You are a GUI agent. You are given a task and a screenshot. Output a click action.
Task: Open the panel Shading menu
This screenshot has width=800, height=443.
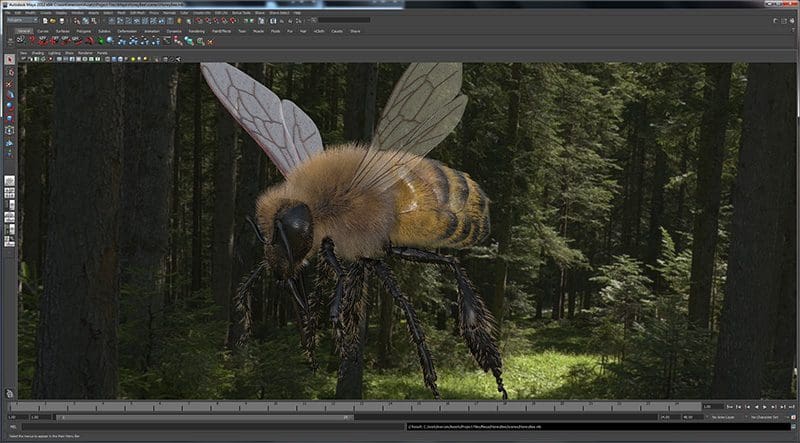(x=38, y=53)
